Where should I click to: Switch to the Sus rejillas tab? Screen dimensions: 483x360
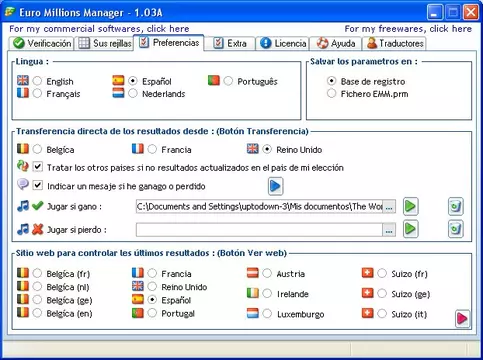coord(105,43)
